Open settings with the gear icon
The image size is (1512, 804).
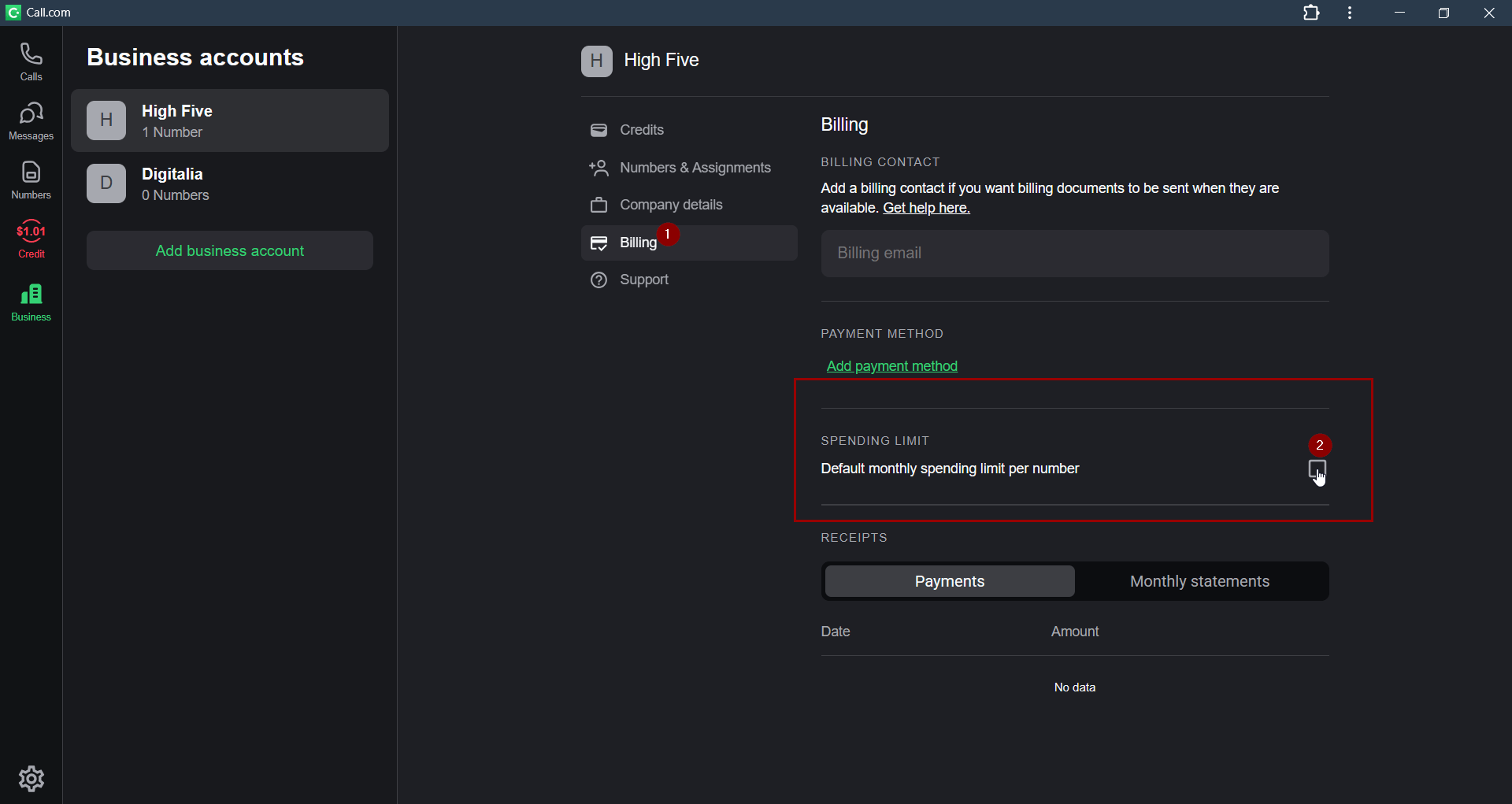coord(31,778)
